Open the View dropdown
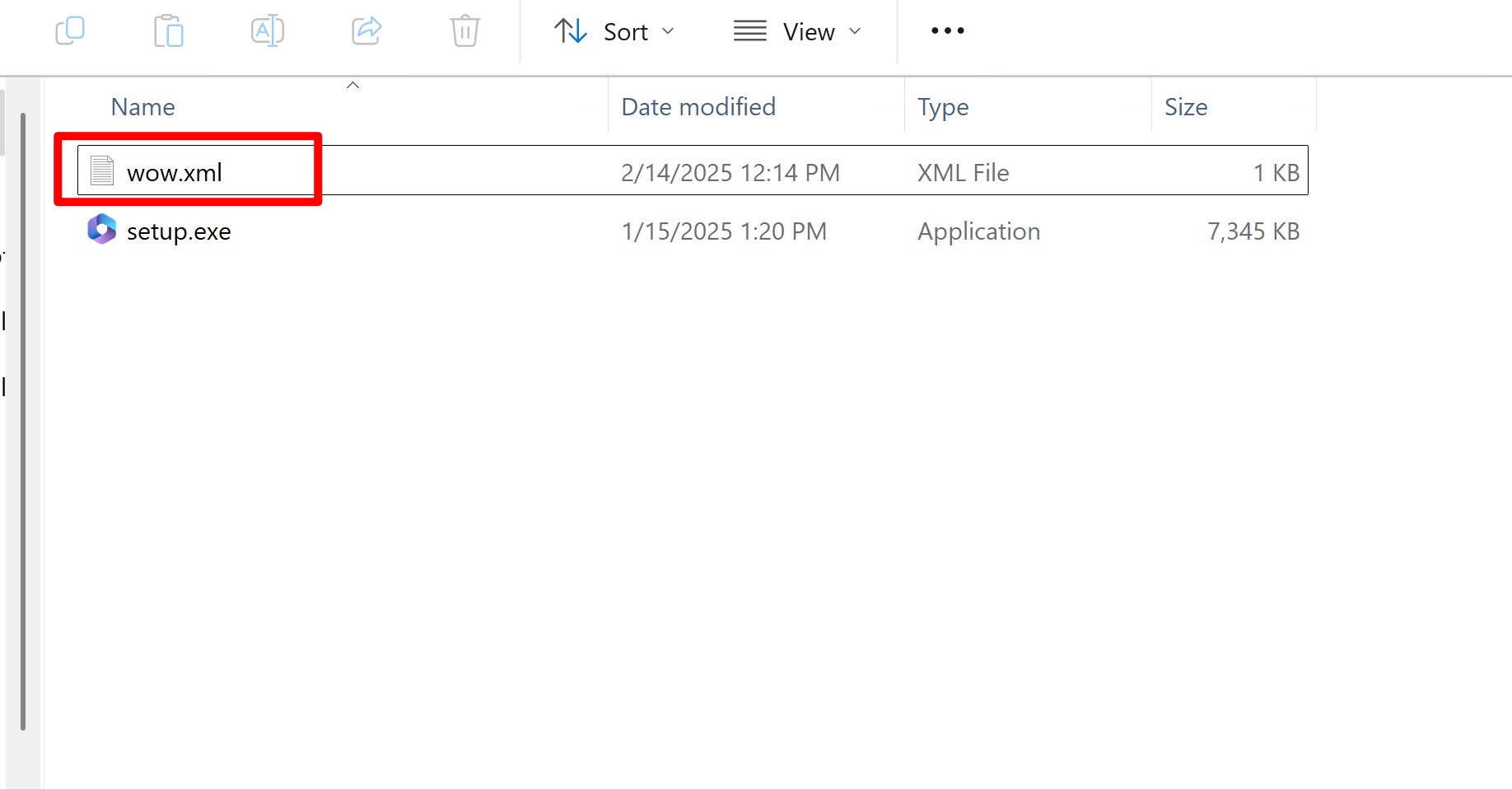The image size is (1512, 789). pos(797,31)
